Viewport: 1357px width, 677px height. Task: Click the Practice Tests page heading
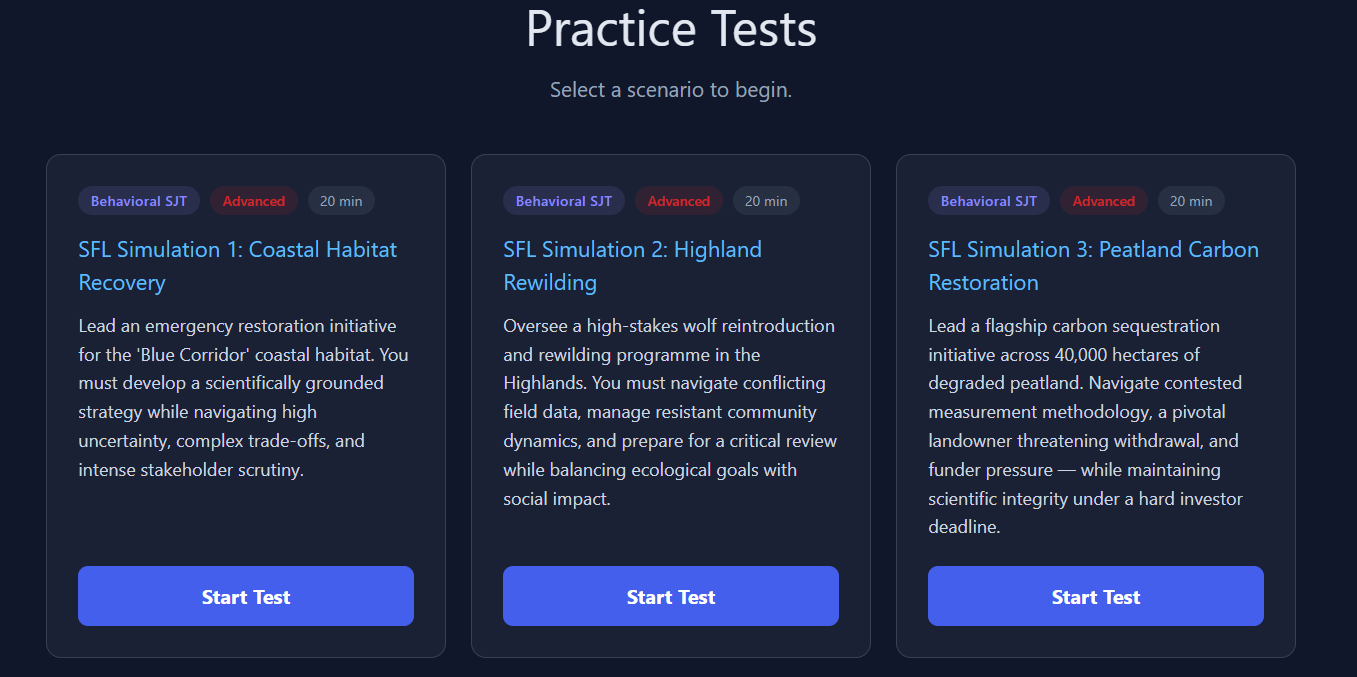click(x=671, y=29)
